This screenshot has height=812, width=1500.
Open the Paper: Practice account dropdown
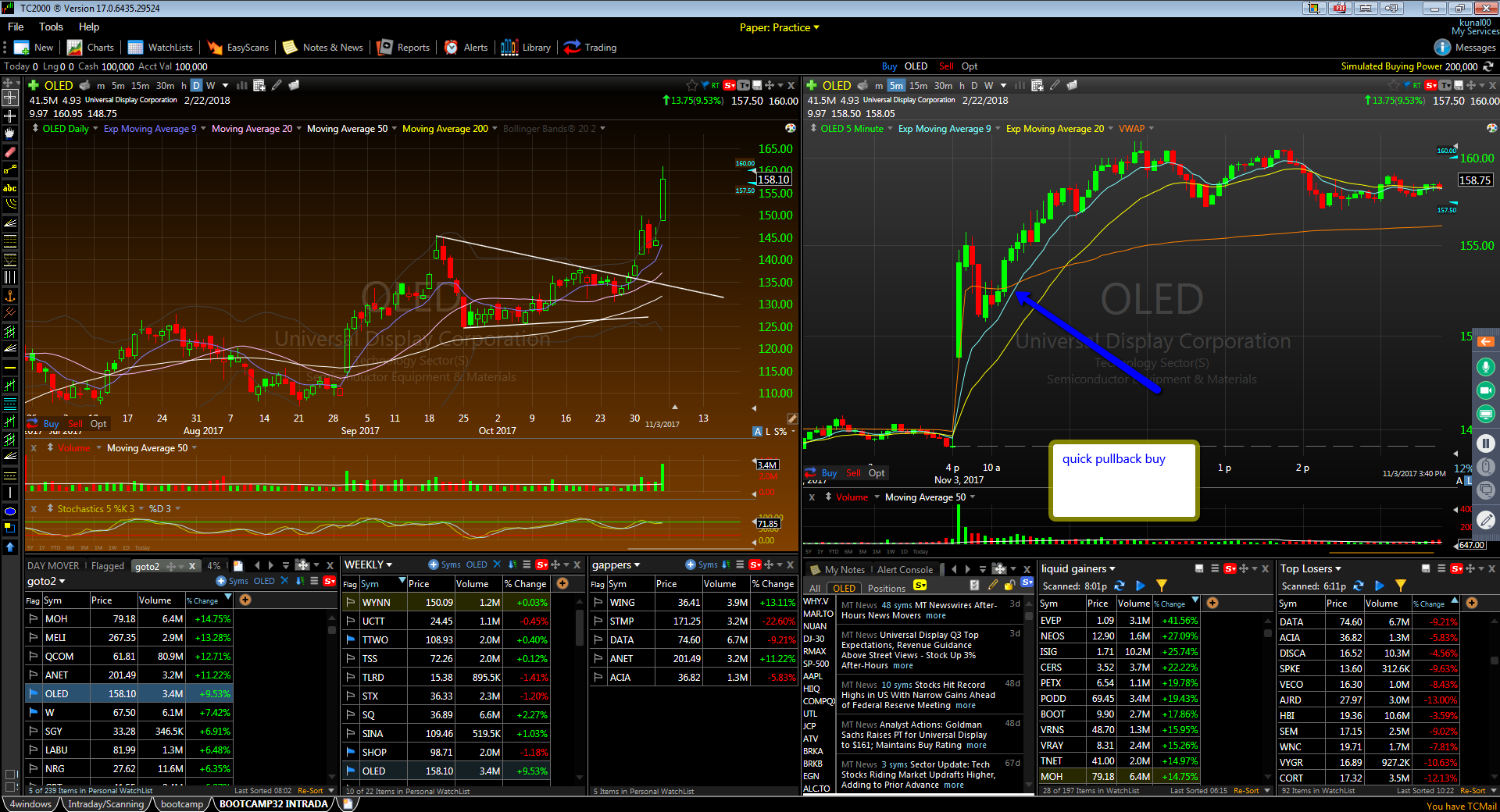[780, 27]
